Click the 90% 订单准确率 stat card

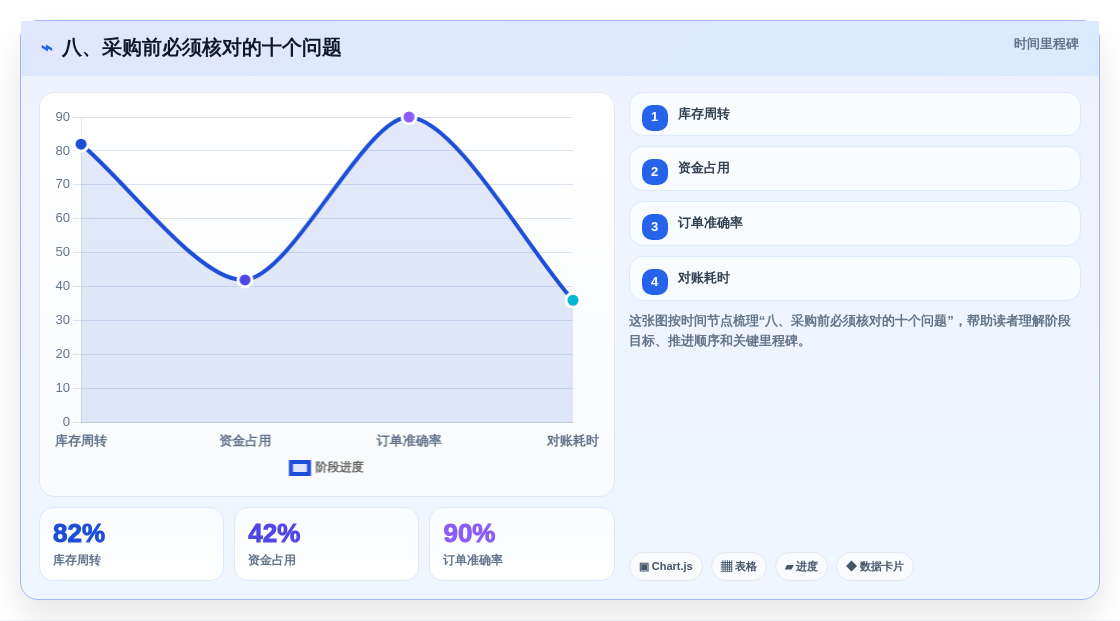(x=521, y=545)
